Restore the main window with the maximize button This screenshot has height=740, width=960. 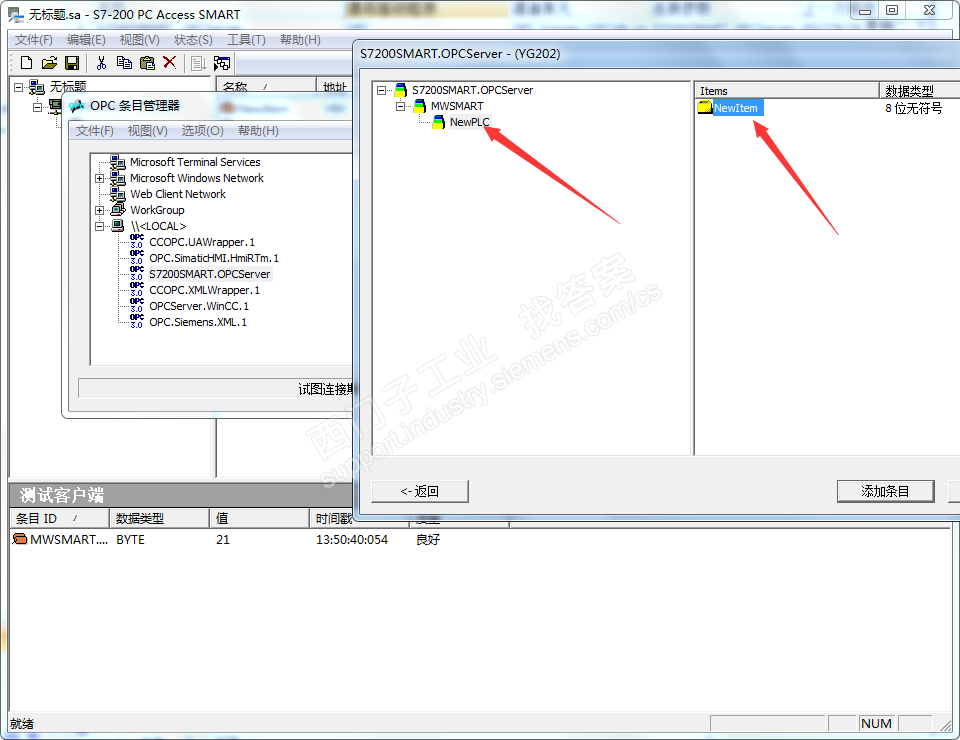click(892, 10)
